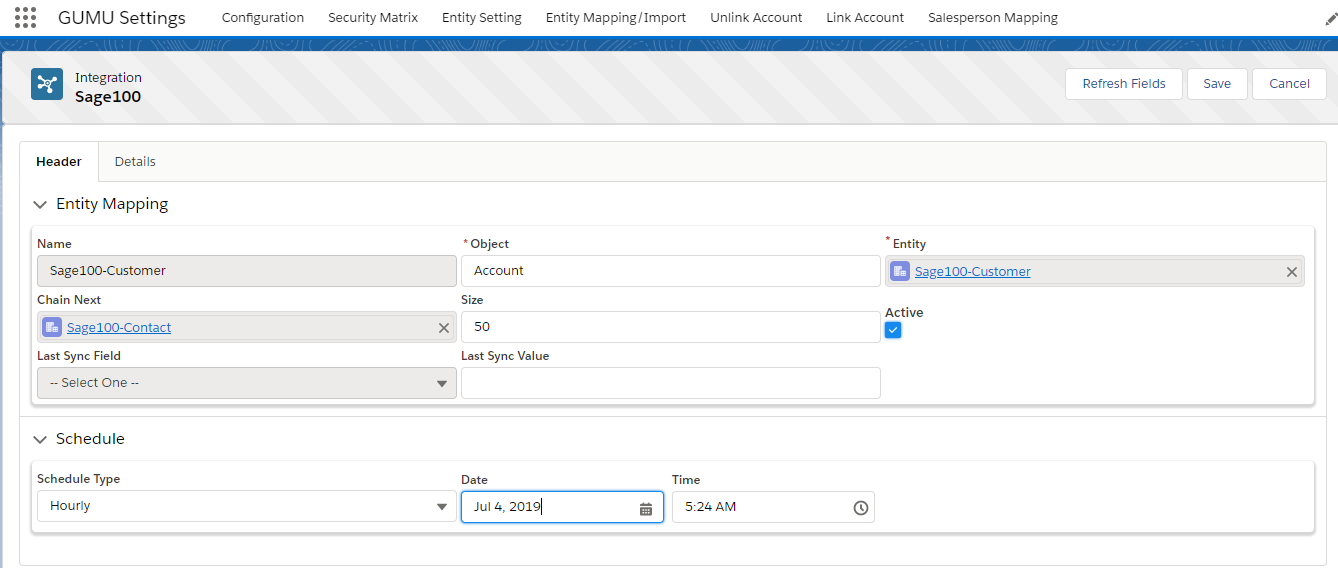Follow the Sage100-Contact link

[119, 327]
